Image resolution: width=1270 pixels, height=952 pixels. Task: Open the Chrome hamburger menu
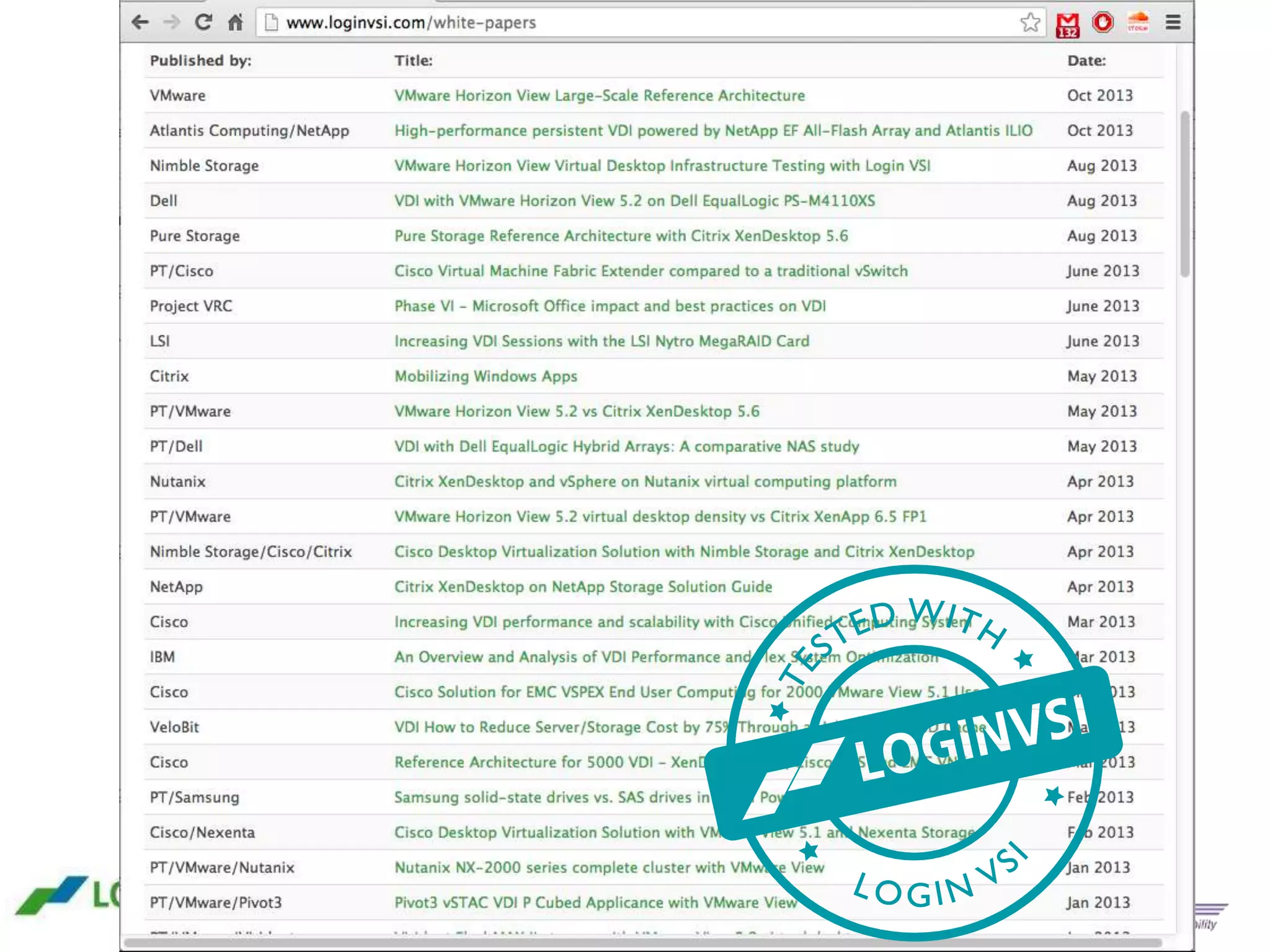[1173, 23]
